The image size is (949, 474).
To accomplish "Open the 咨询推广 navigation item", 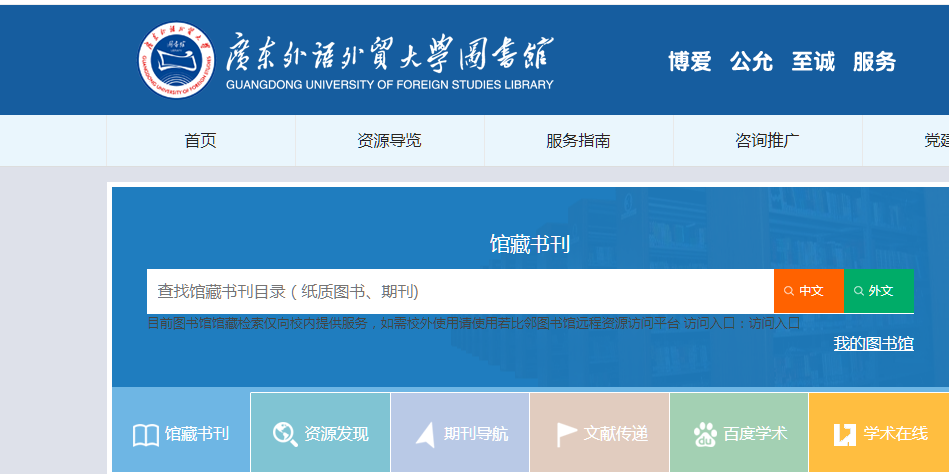I will click(767, 141).
